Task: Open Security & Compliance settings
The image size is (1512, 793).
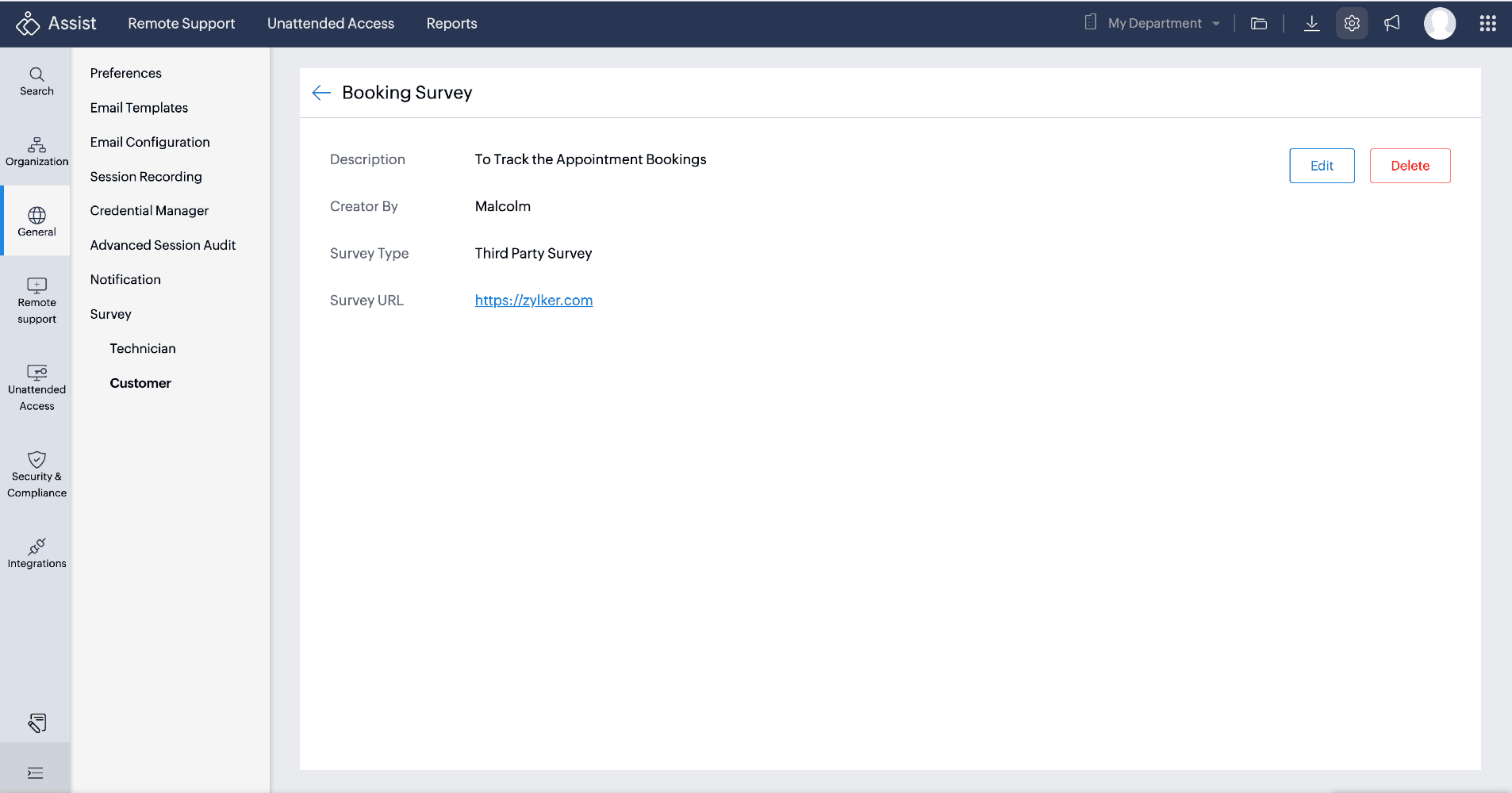Action: [x=36, y=475]
